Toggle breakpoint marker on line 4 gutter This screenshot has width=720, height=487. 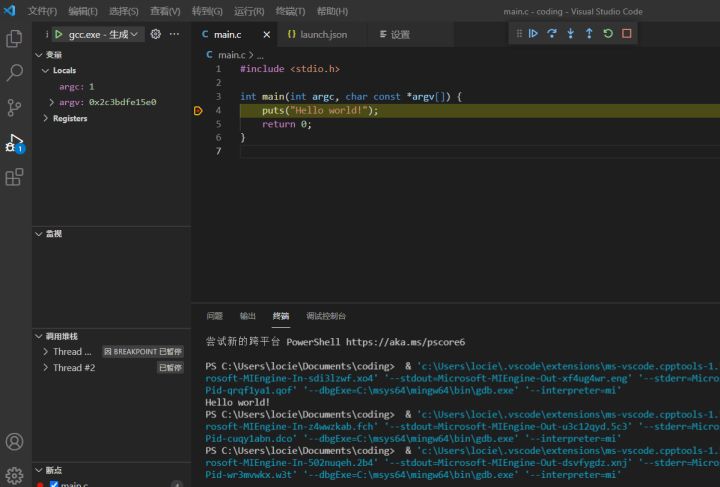pos(199,111)
